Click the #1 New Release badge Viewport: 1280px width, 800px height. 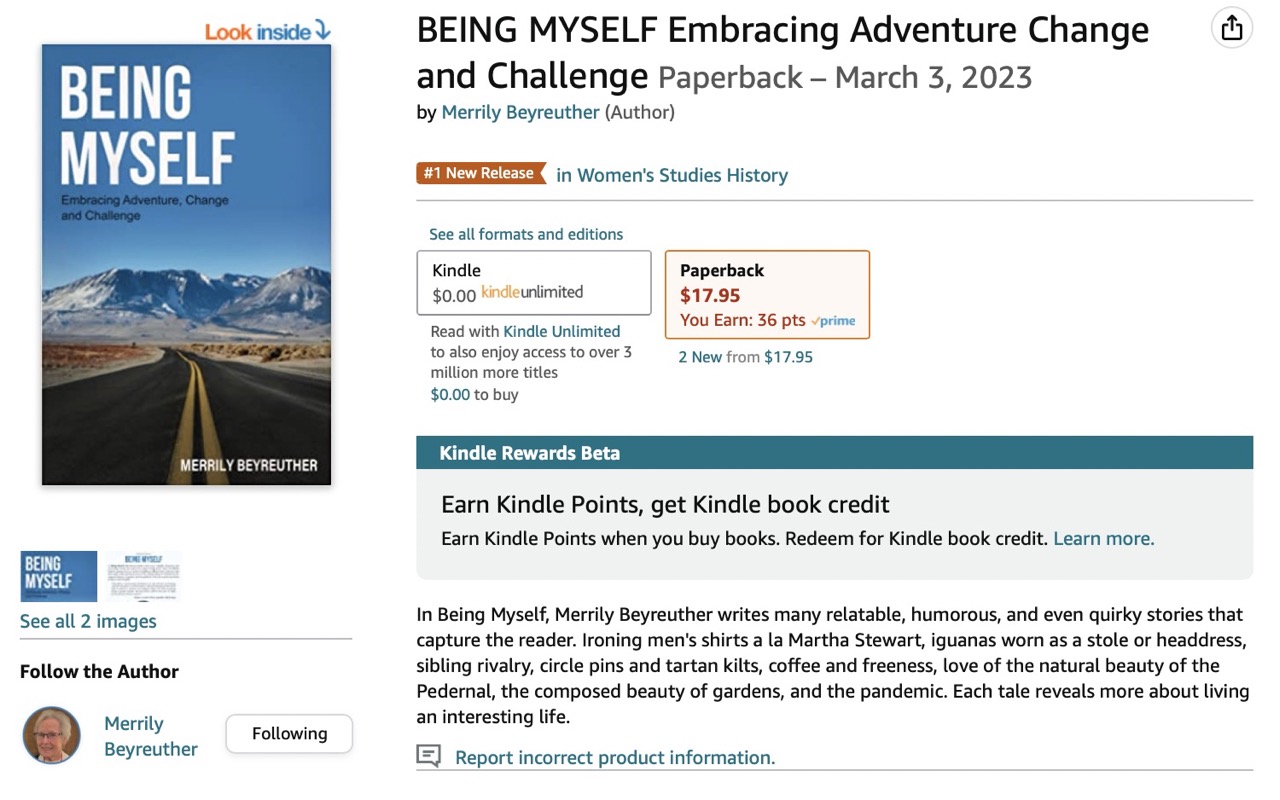coord(481,173)
